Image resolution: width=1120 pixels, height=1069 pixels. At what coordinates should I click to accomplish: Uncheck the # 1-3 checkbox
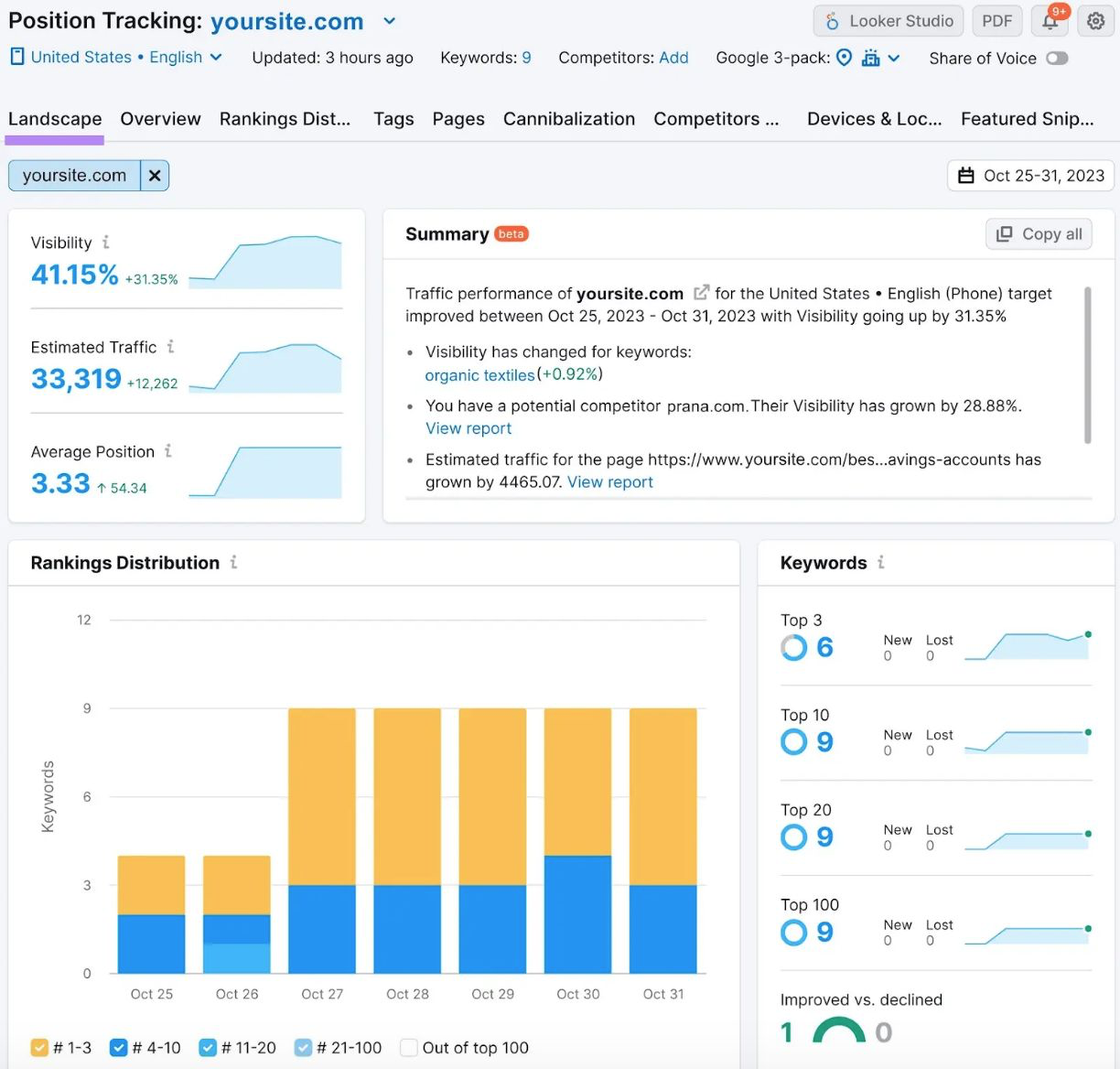tap(39, 1047)
